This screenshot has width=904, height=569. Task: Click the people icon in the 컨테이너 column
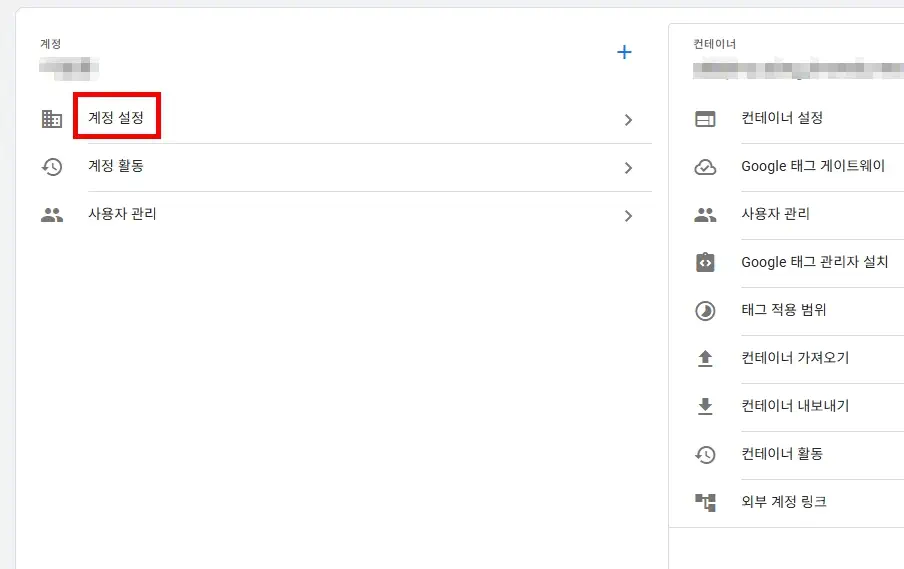click(705, 215)
